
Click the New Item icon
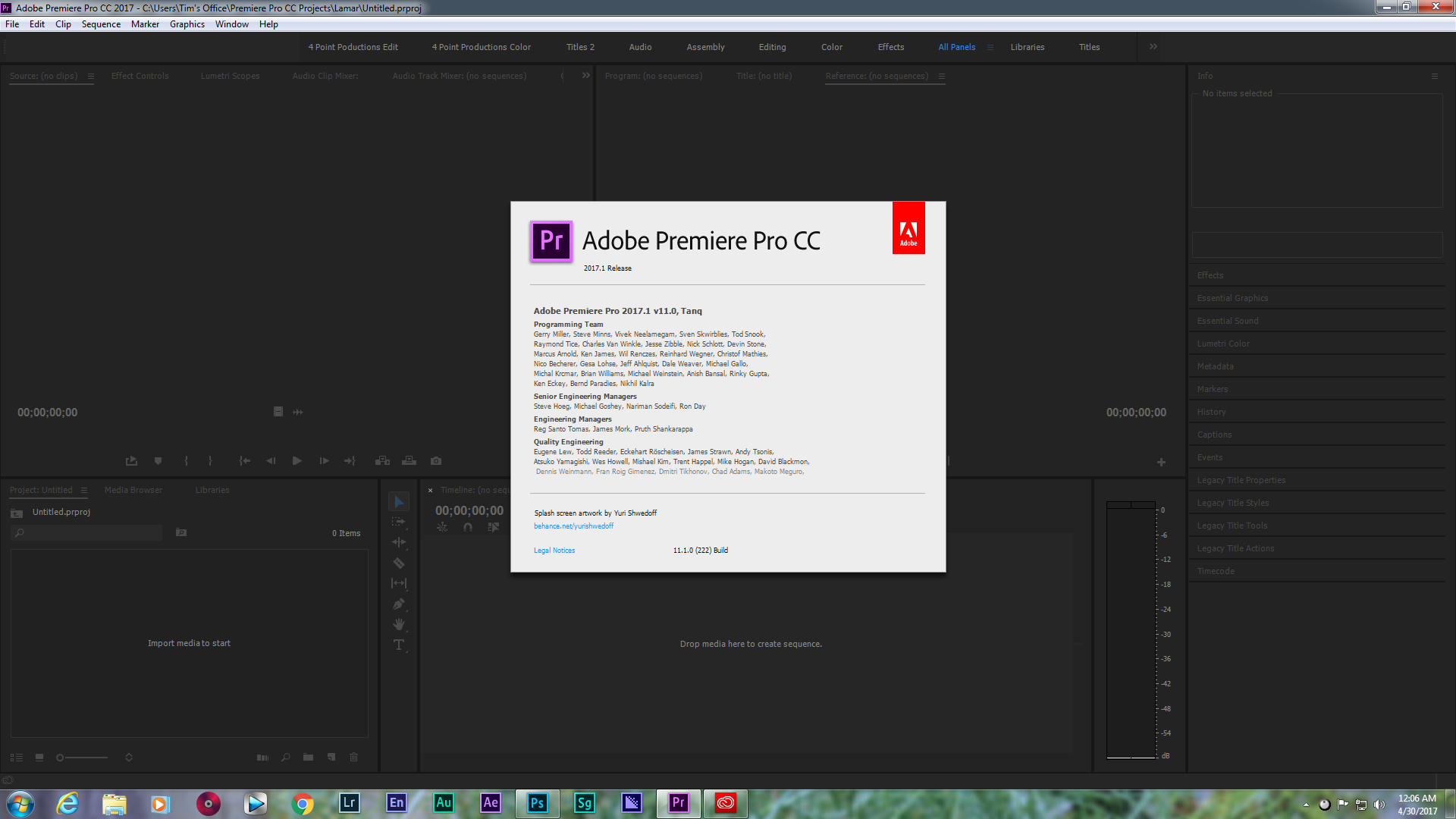coord(331,757)
